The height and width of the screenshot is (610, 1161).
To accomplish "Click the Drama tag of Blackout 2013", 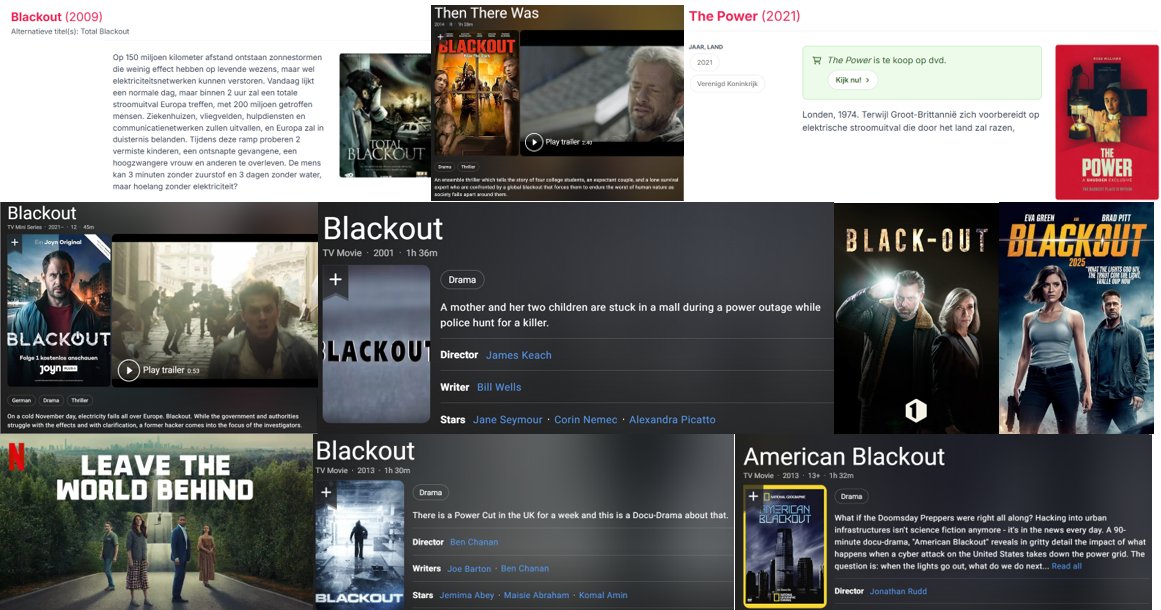I will [430, 492].
